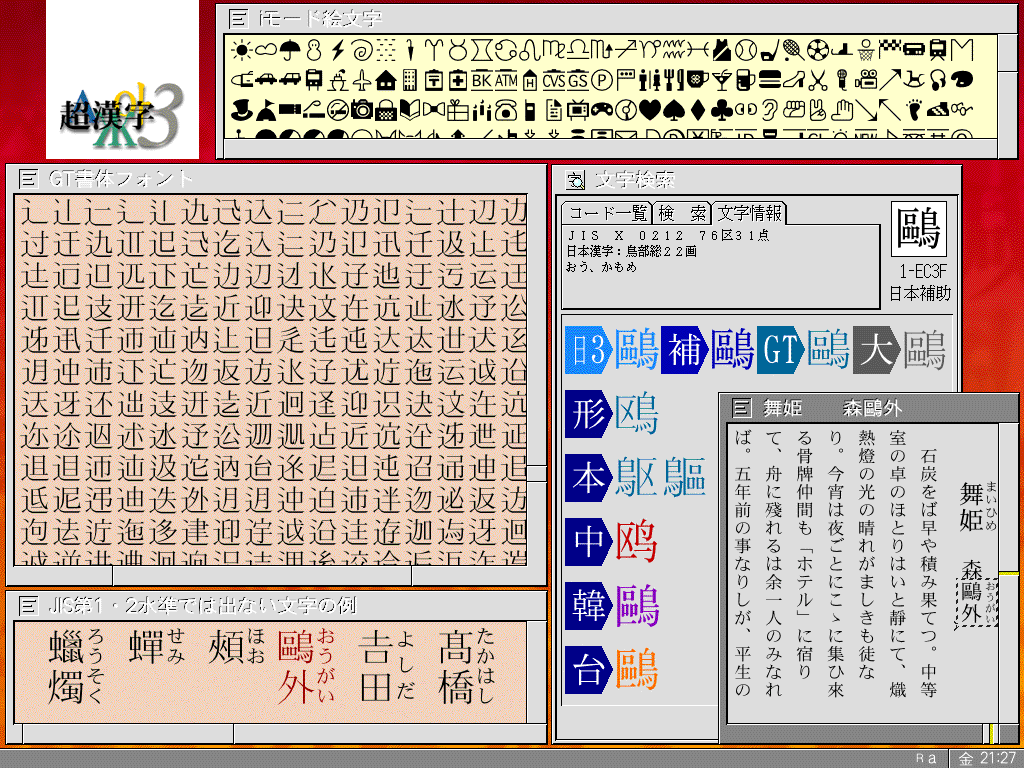Click the 台 Taiwan variant label
The height and width of the screenshot is (768, 1024).
coord(587,670)
